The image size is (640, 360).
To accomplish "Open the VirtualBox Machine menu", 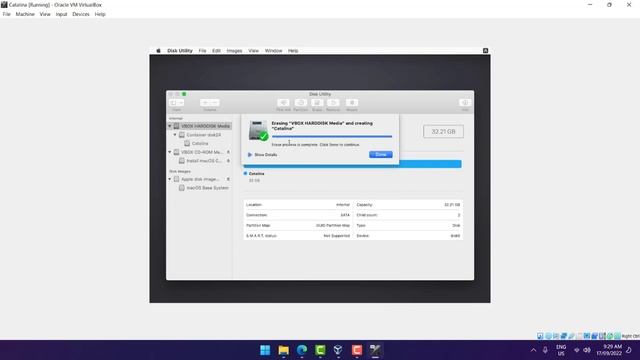I will [25, 14].
